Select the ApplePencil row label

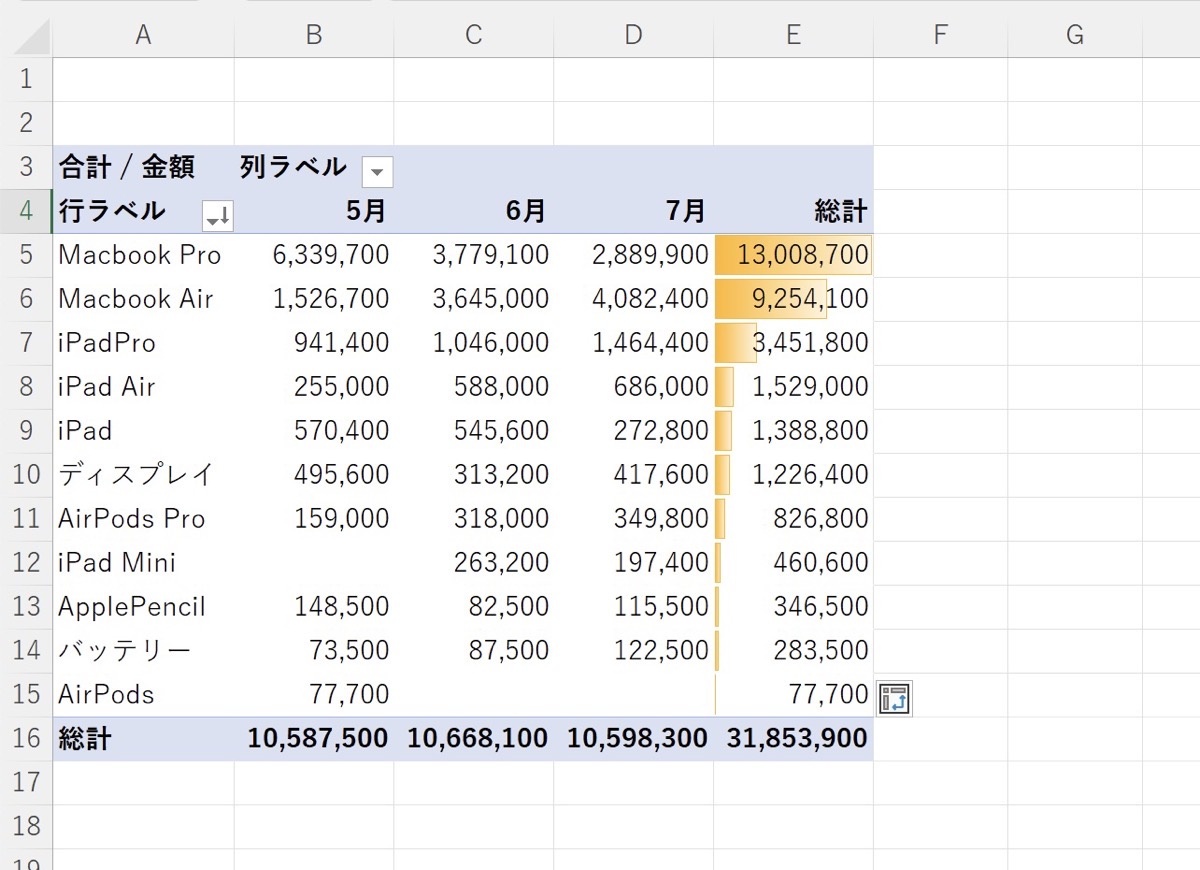click(143, 607)
